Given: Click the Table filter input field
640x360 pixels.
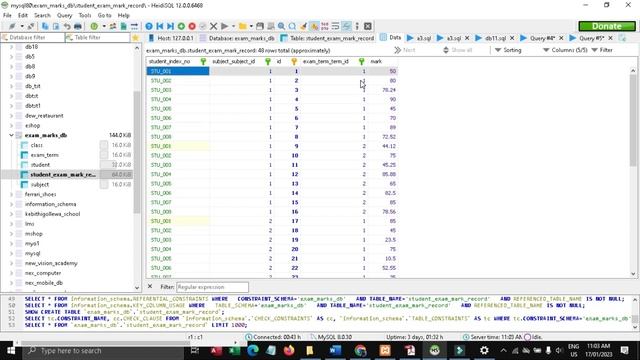Looking at the screenshot, I should coord(98,37).
